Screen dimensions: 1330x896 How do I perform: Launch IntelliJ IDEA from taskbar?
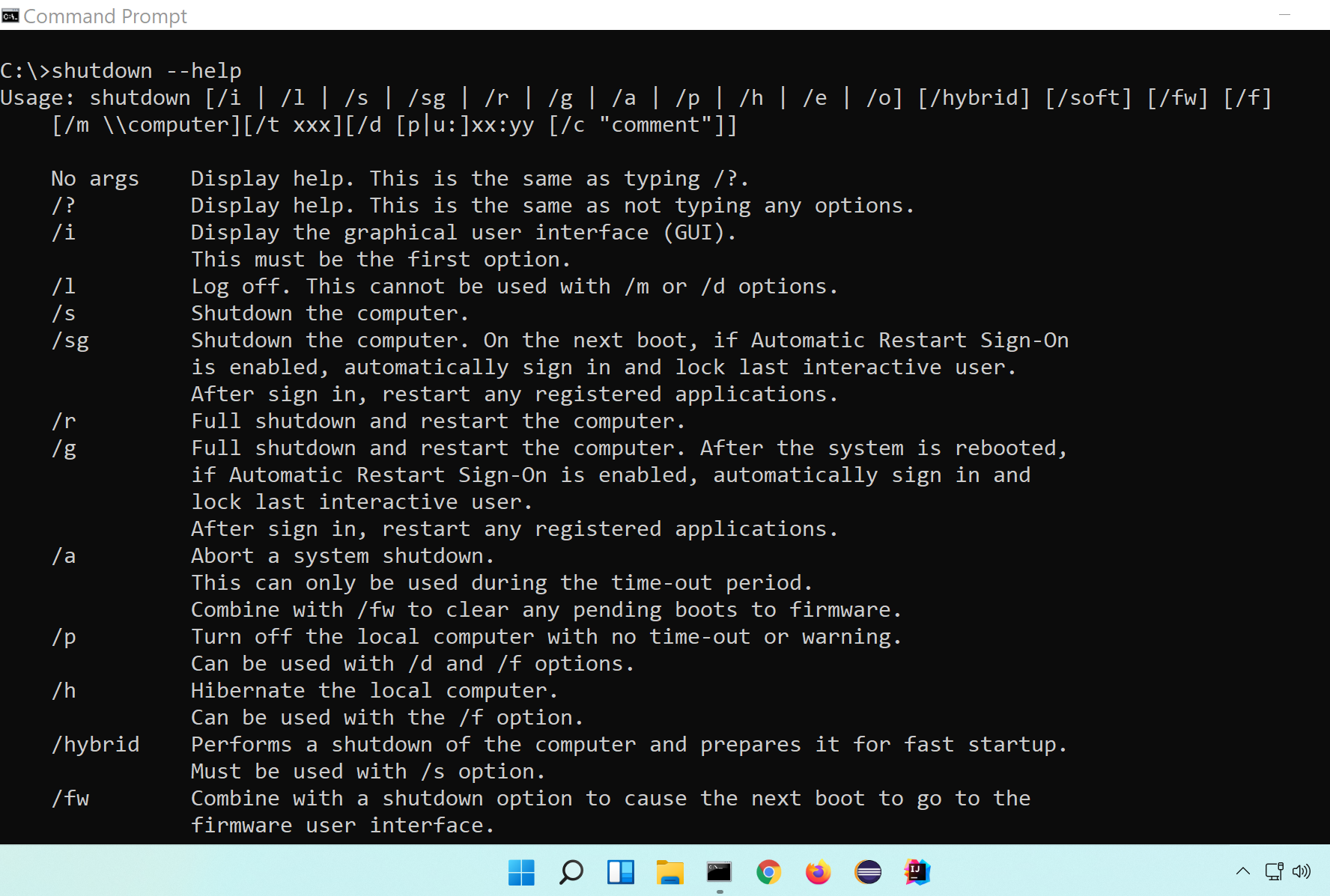pos(917,872)
